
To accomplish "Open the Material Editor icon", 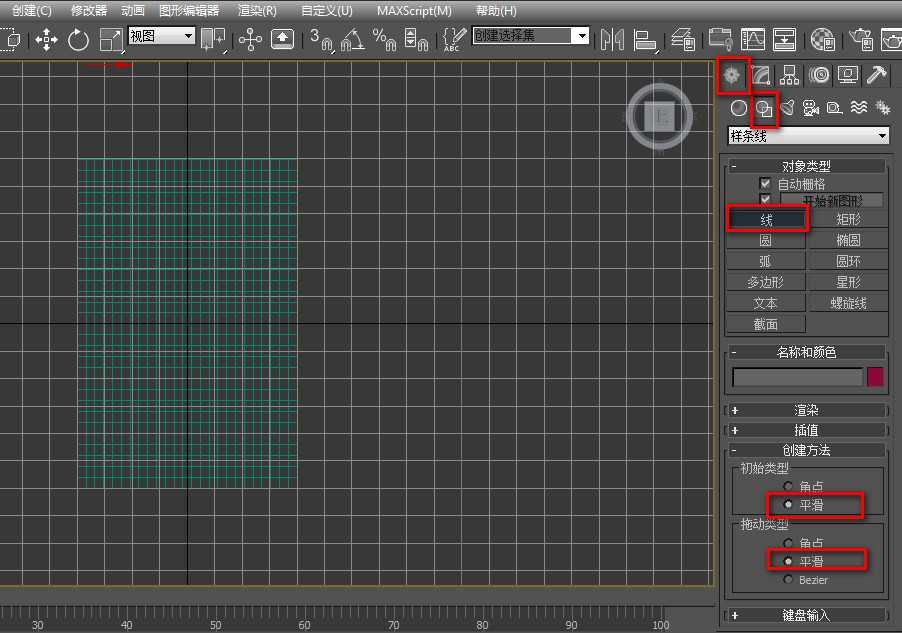I will (x=823, y=40).
